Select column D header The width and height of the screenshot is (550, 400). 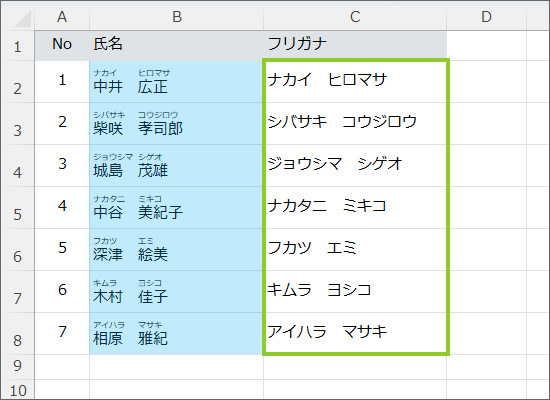click(x=487, y=17)
